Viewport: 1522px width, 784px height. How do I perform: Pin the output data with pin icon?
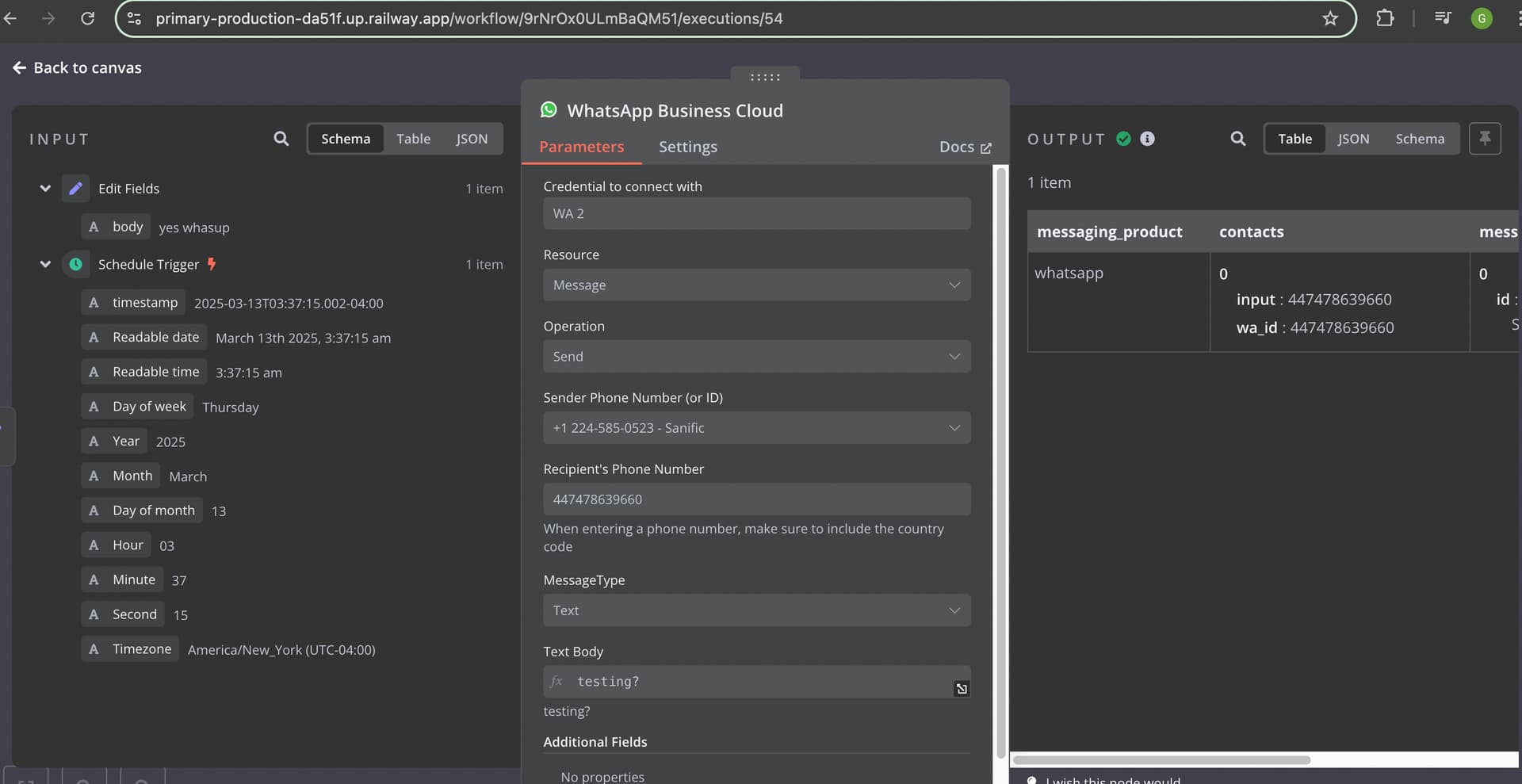(1485, 139)
